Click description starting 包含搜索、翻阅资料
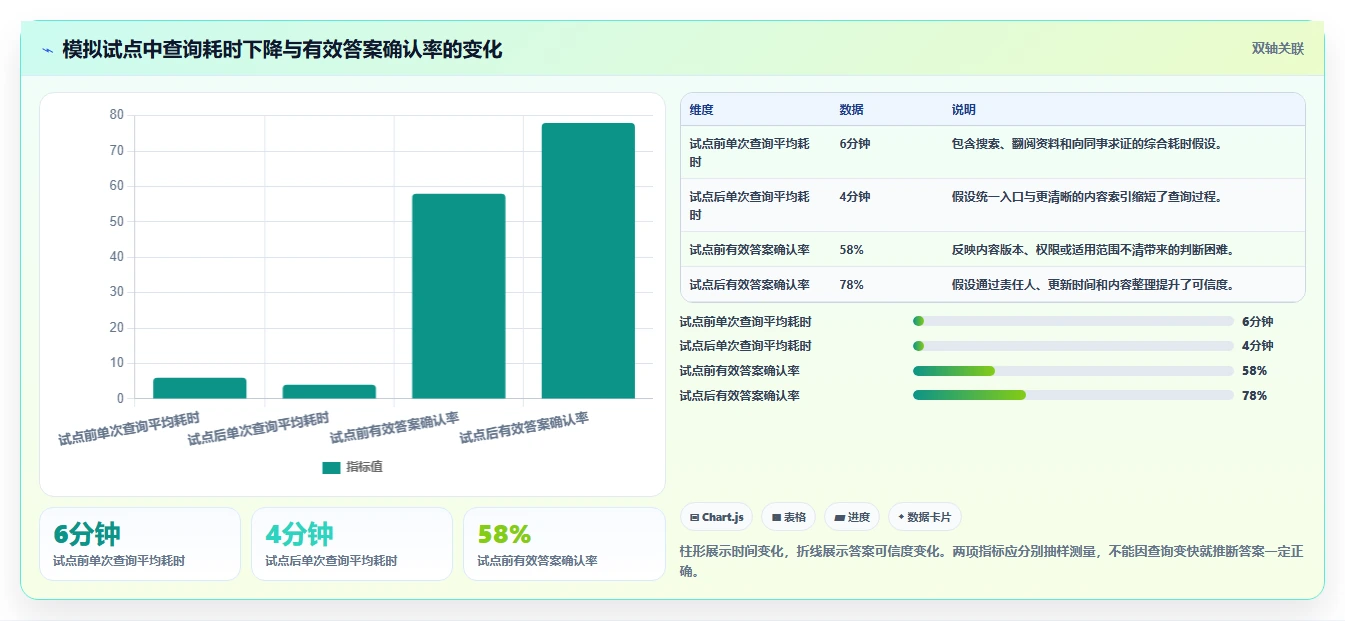This screenshot has width=1345, height=621. click(1087, 144)
